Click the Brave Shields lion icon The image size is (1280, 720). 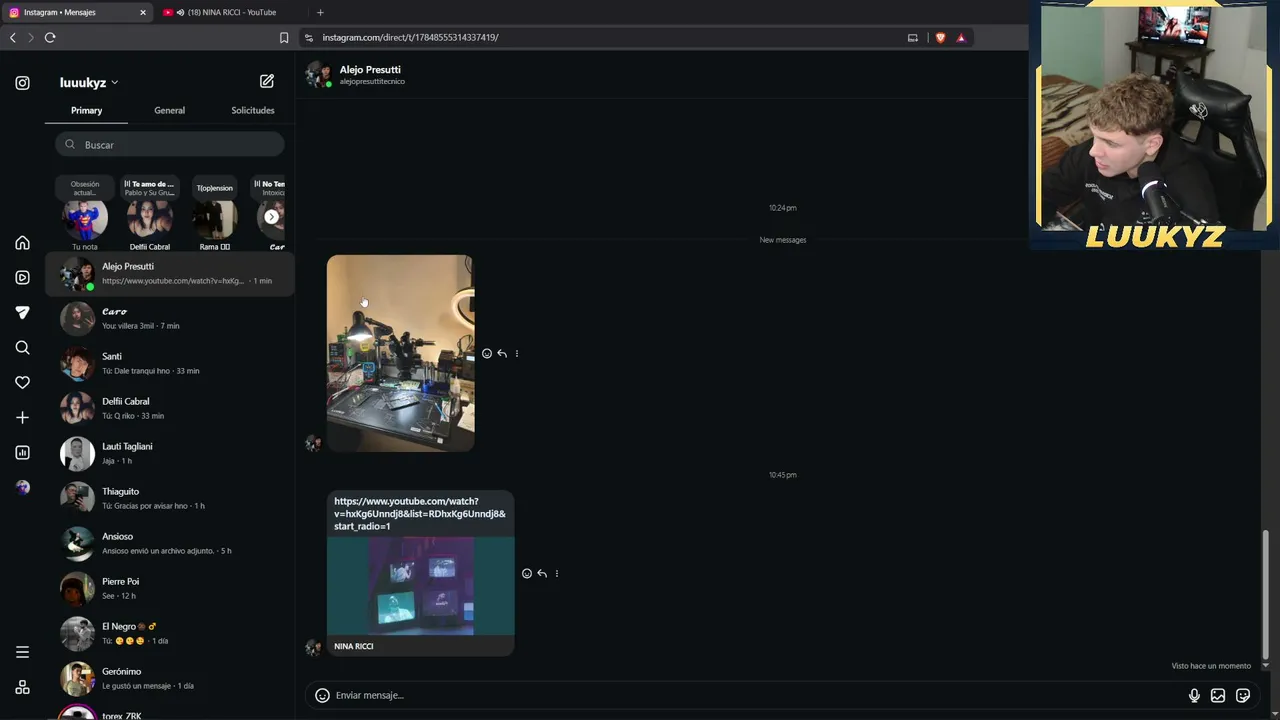[x=940, y=38]
